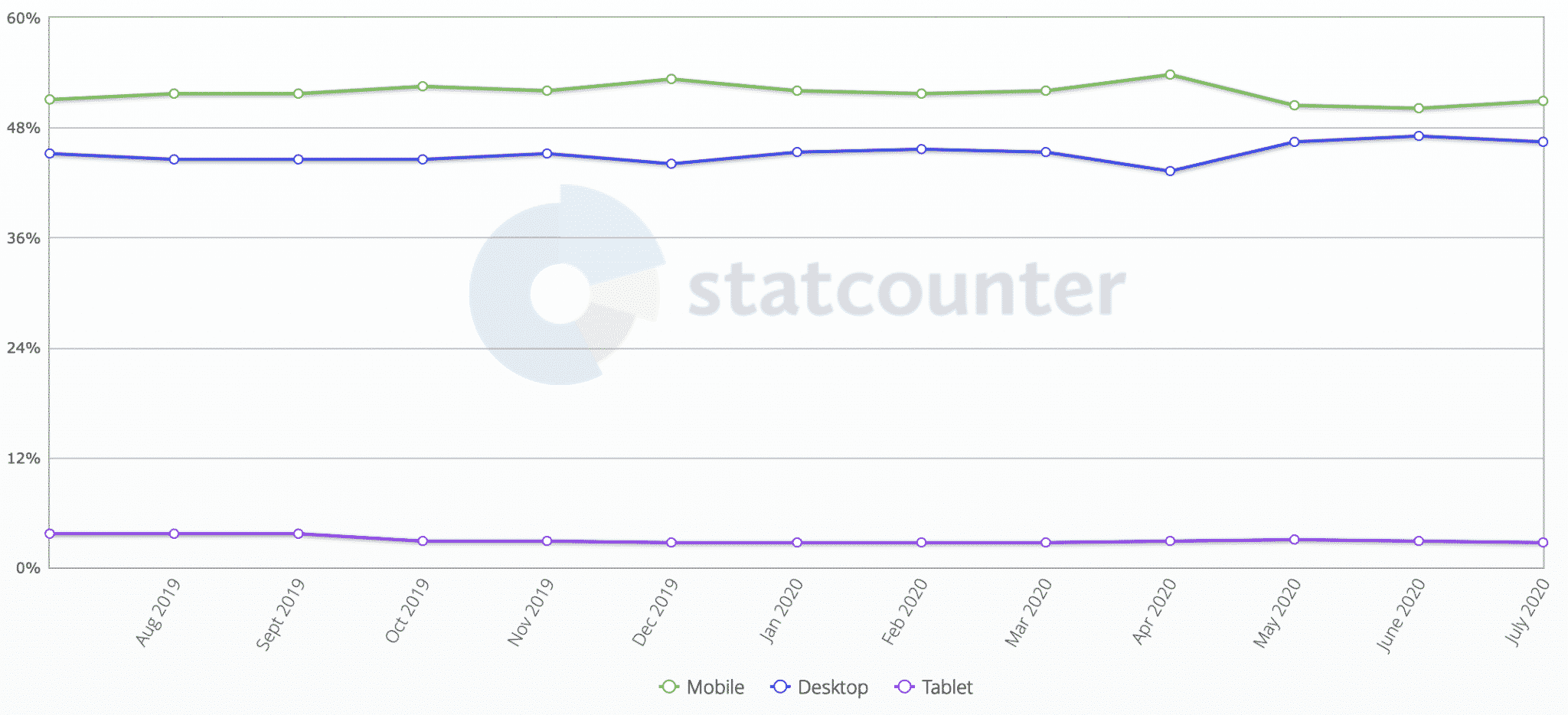
Task: Select the Tablet data point for Sept 2019
Action: point(299,534)
